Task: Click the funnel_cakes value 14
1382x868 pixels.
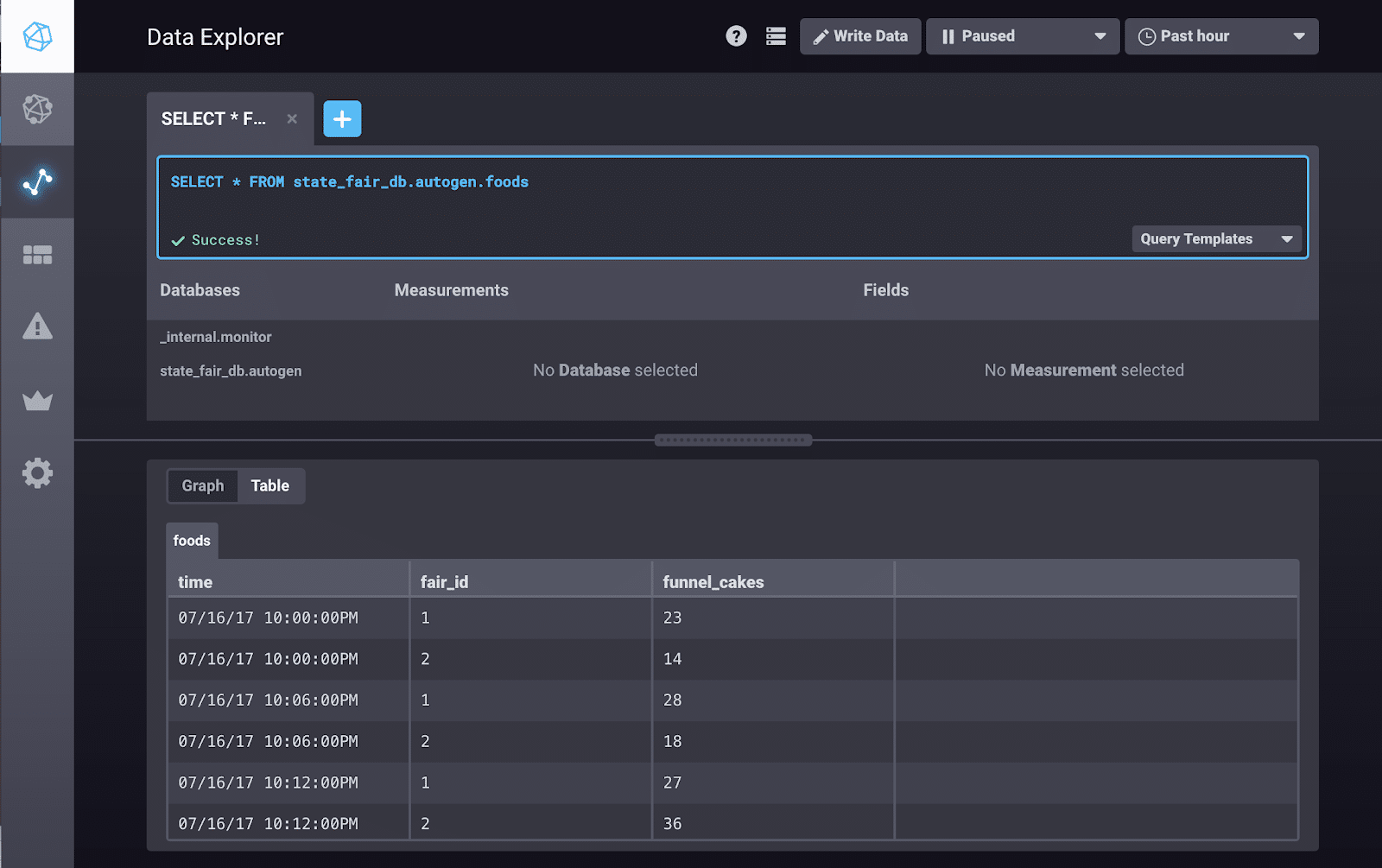Action: (x=673, y=659)
